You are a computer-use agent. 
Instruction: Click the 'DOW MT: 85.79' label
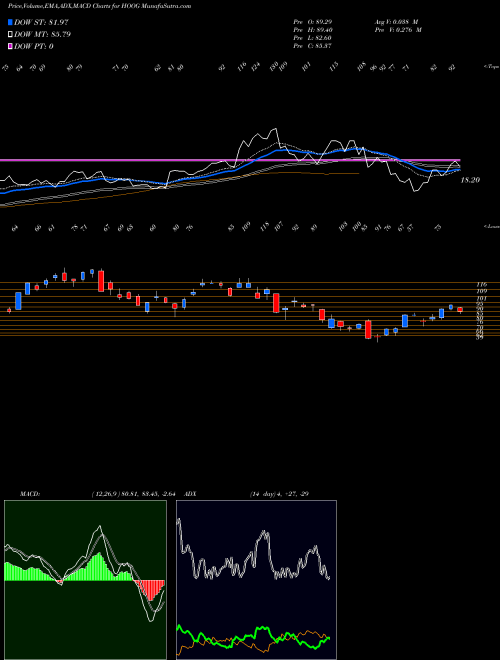tap(43, 35)
